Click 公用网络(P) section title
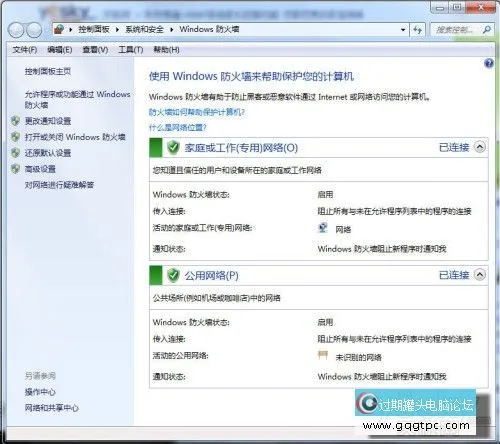This screenshot has height=444, width=500. click(211, 275)
